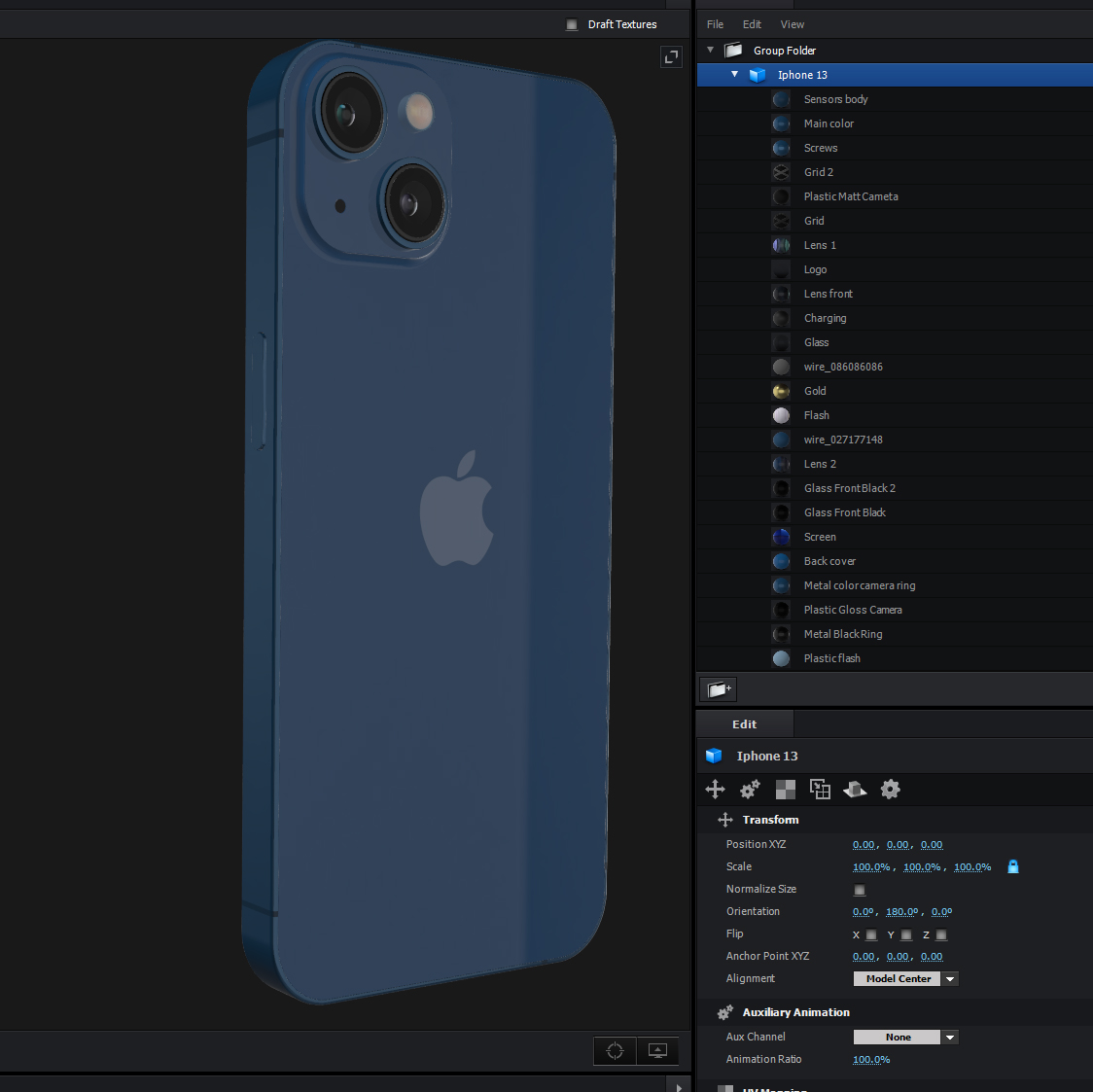Click Orientation Y value 180.0°
This screenshot has height=1092, width=1093.
[x=901, y=911]
